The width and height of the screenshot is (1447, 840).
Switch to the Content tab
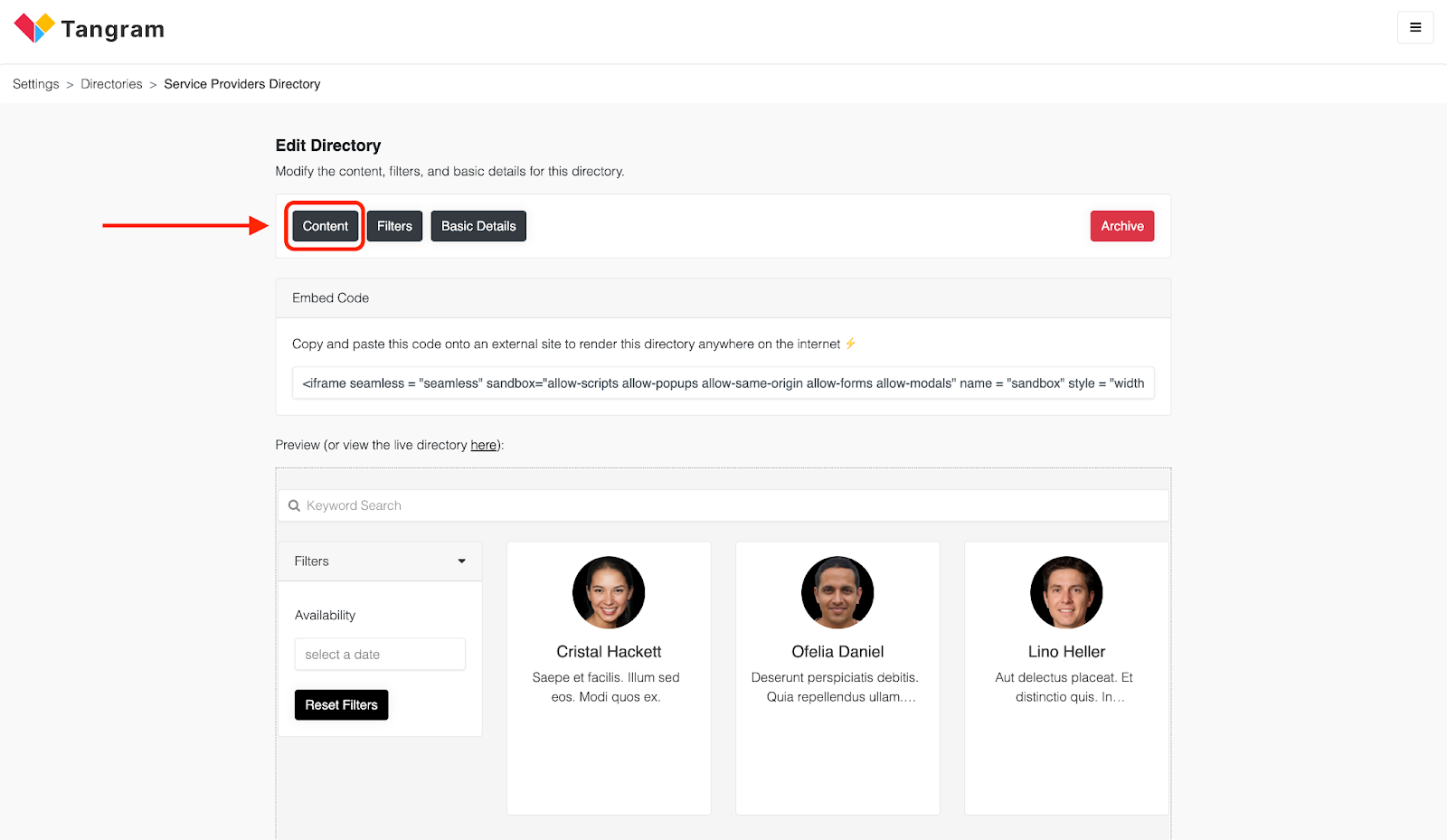326,226
